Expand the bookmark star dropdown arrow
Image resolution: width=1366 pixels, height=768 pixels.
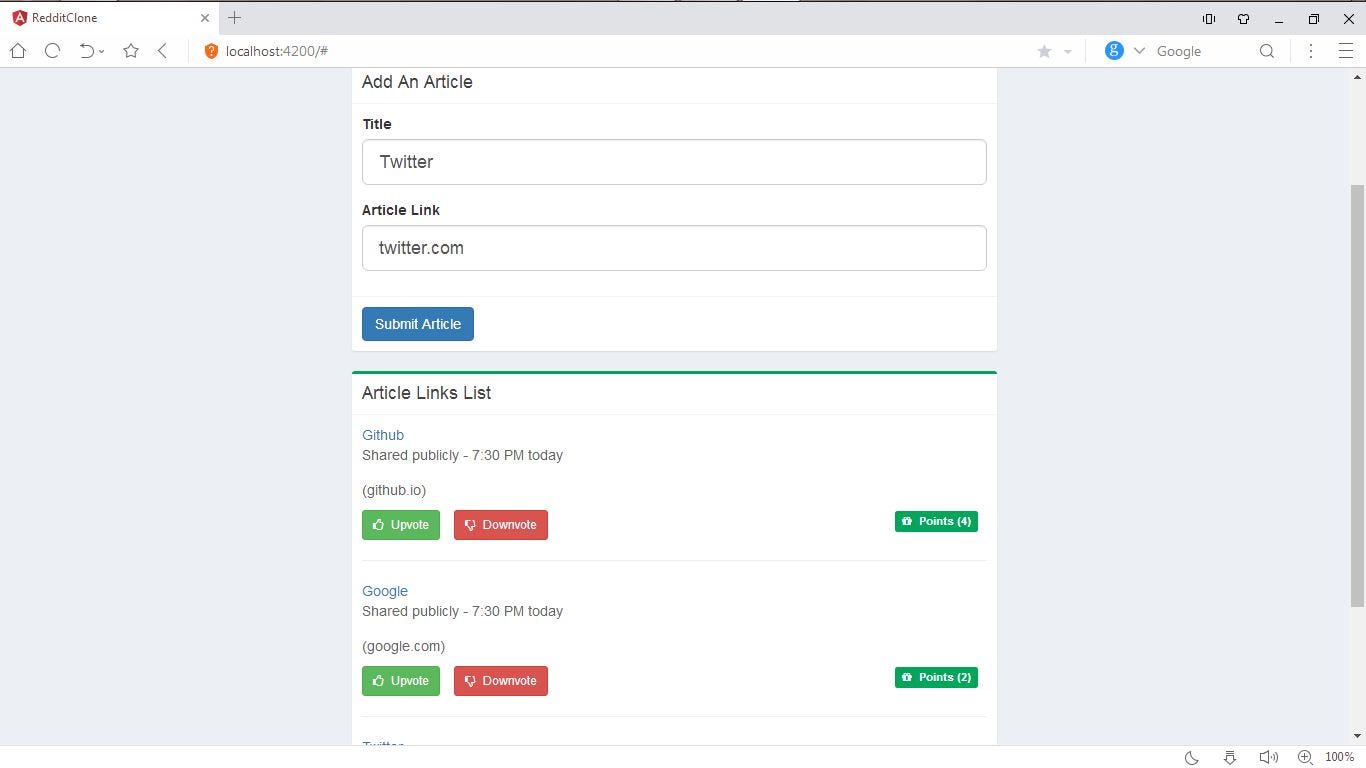1067,52
